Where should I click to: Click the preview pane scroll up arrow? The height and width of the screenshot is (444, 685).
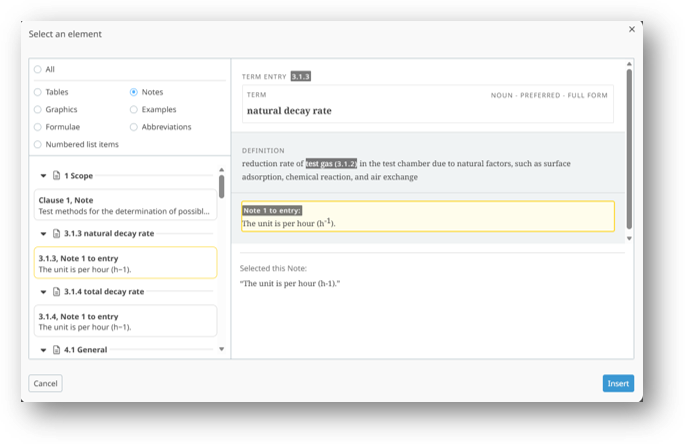pyautogui.click(x=629, y=64)
